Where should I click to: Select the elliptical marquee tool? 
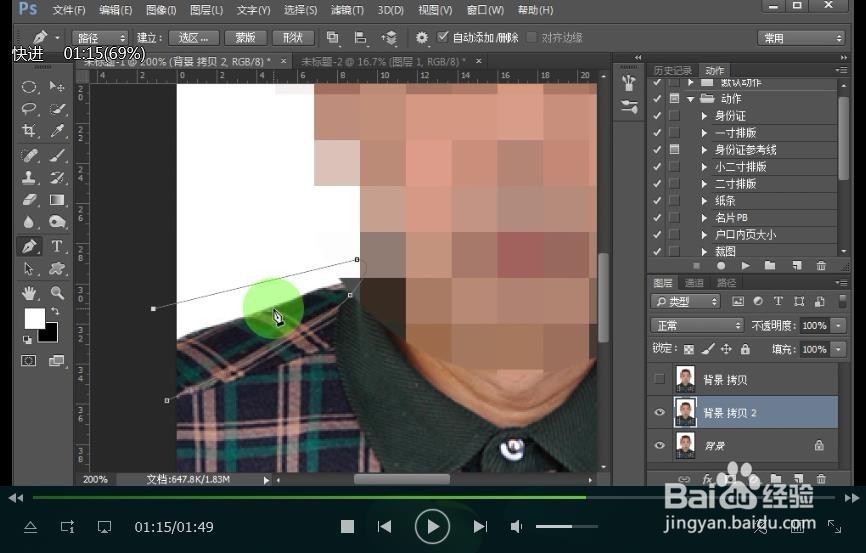(29, 87)
